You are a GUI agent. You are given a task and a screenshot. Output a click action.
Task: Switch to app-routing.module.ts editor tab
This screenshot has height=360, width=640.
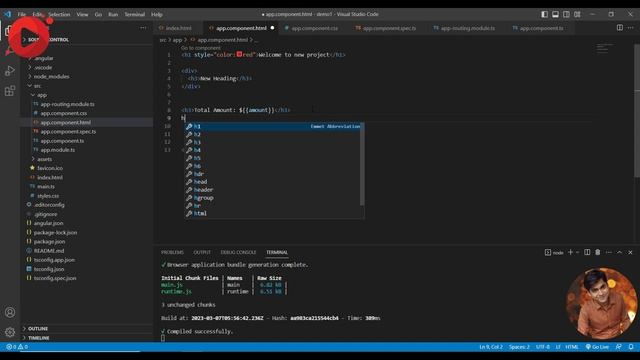(x=468, y=28)
